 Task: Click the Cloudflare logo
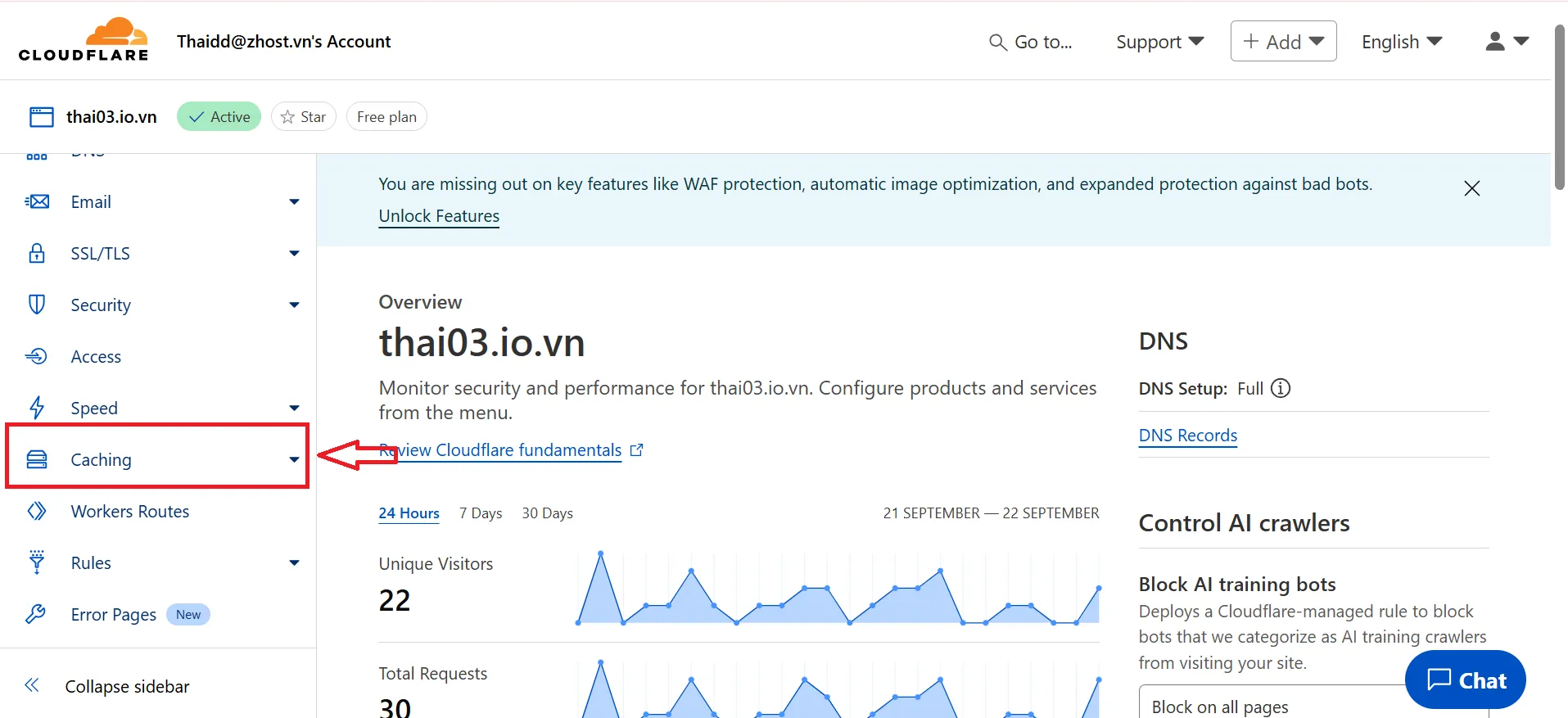(84, 40)
